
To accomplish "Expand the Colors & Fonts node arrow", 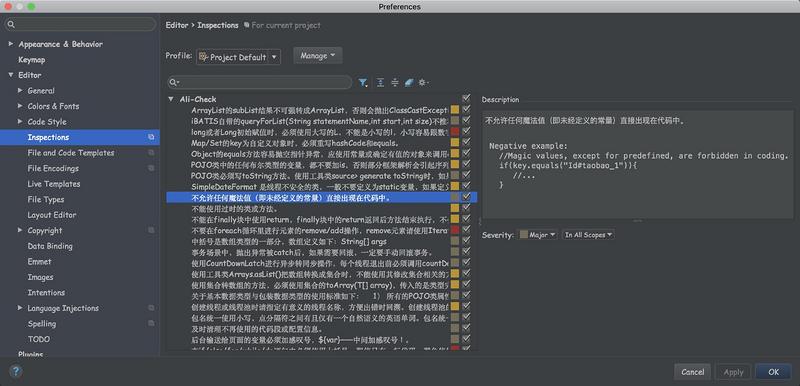I will pyautogui.click(x=20, y=106).
